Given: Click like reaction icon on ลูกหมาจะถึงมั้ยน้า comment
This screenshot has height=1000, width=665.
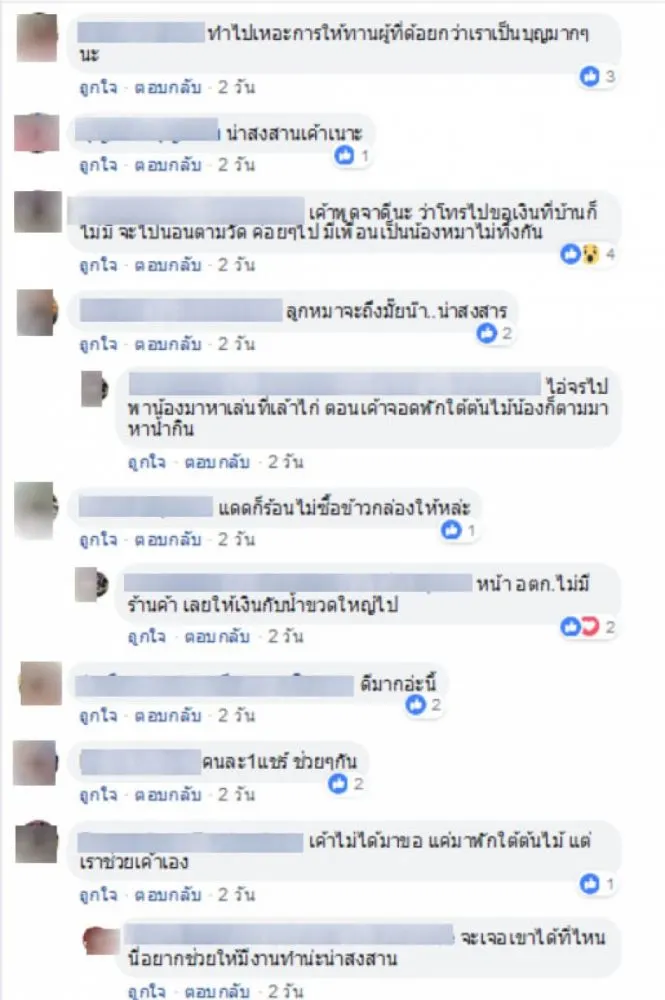Looking at the screenshot, I should 486,333.
